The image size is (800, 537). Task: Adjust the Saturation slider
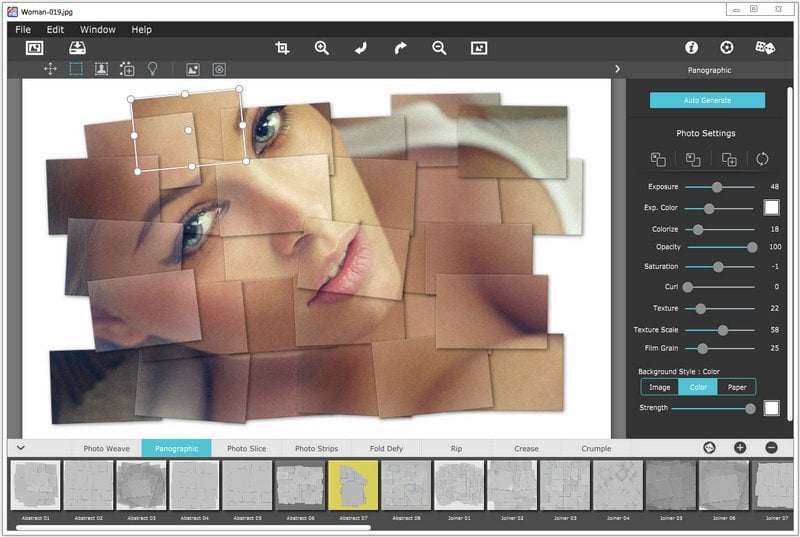[719, 267]
